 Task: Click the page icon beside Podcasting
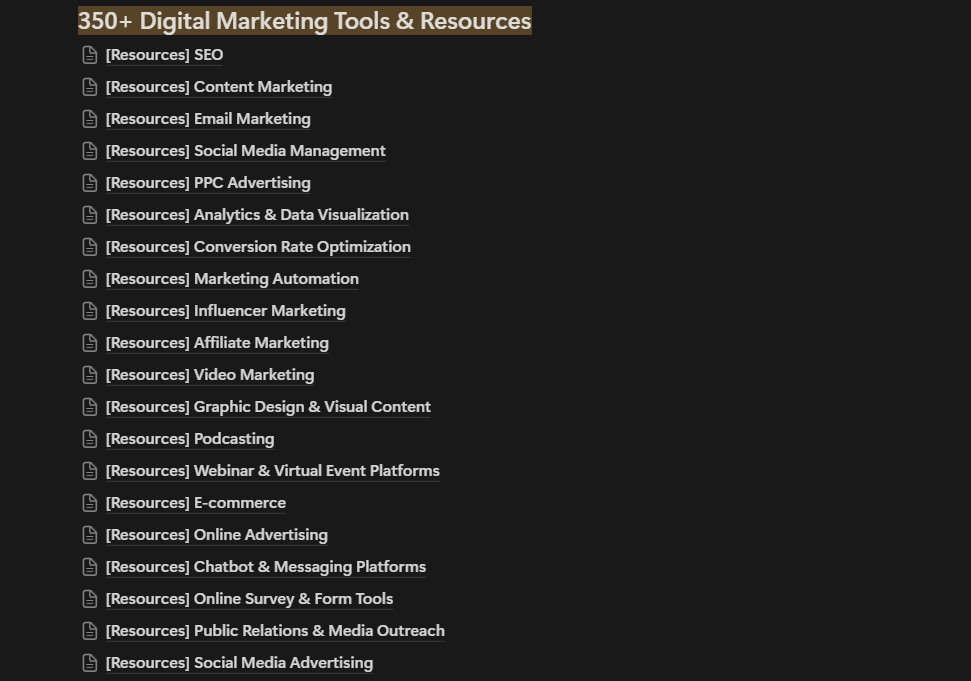pyautogui.click(x=90, y=439)
